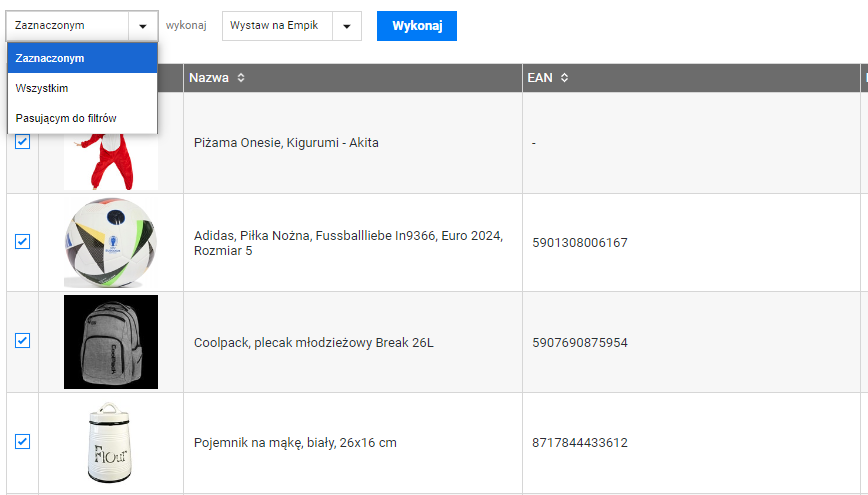Collapse the Zaznaczonym dropdown arrow
Screen dimensions: 868x495
(143, 26)
